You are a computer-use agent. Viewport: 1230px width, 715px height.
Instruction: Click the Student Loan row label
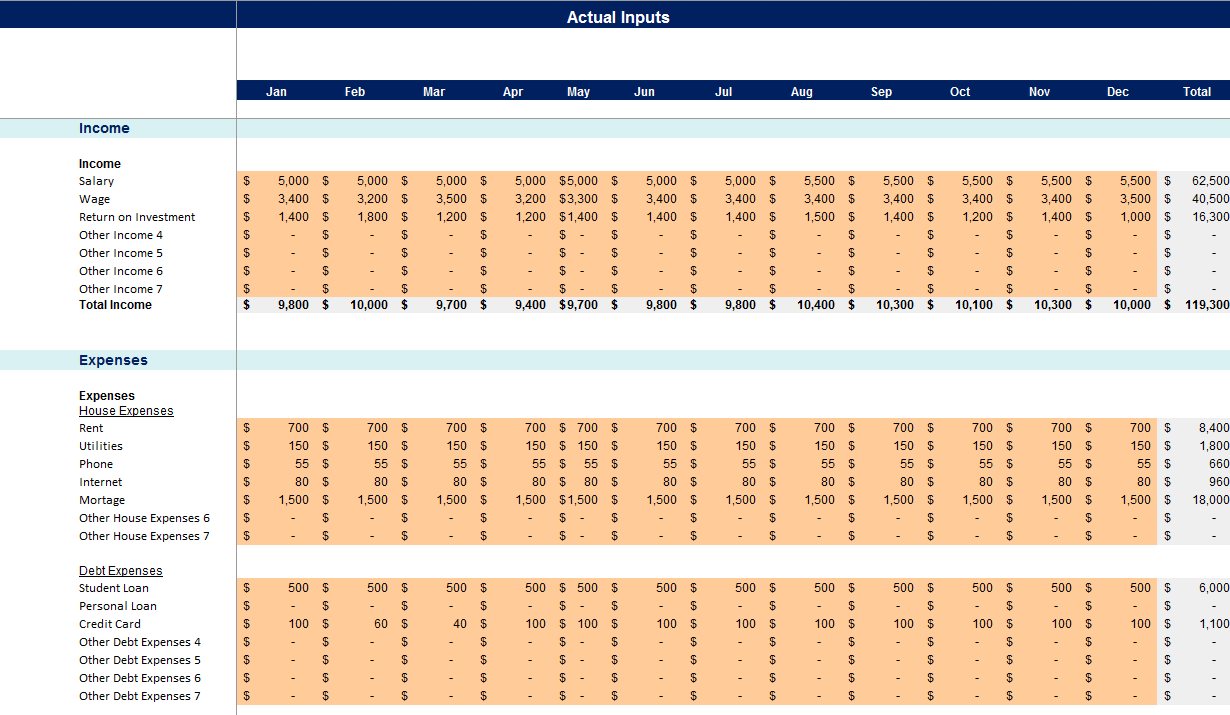(x=113, y=588)
